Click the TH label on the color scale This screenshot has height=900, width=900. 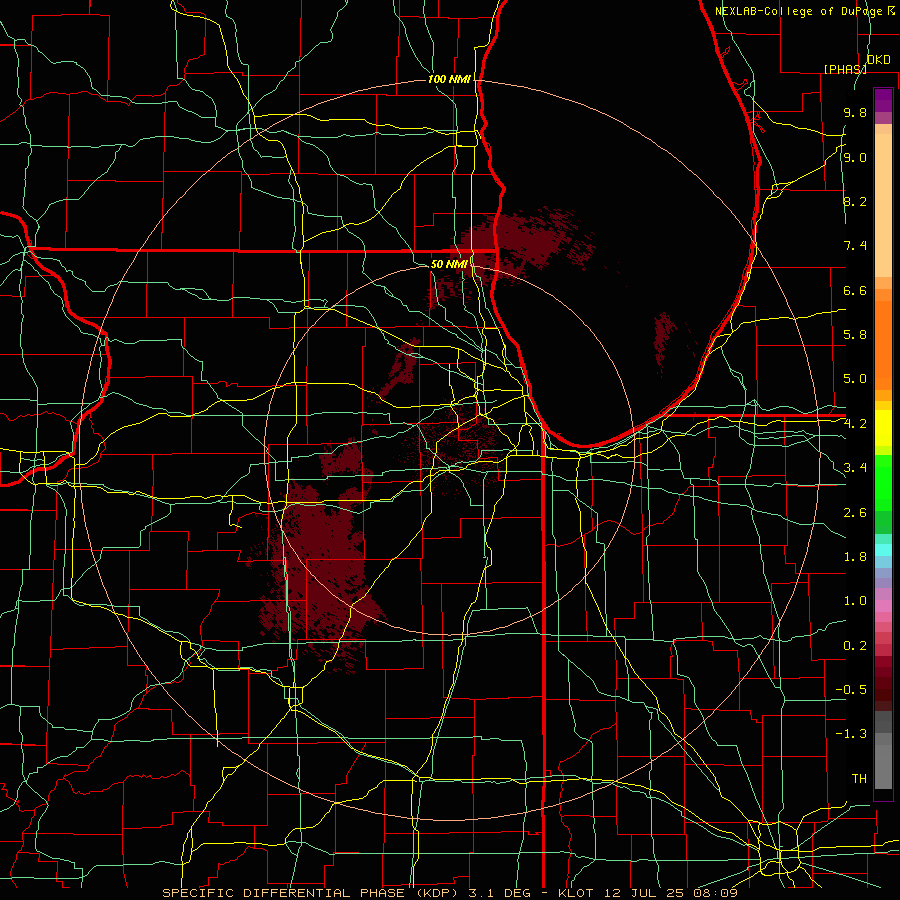(x=859, y=779)
